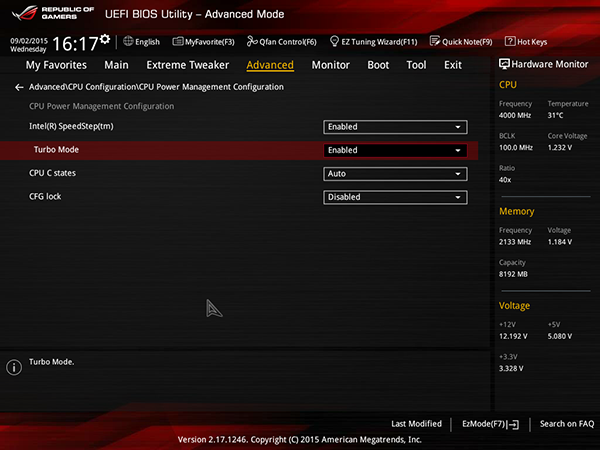Viewport: 600px width, 450px height.
Task: Click the Hardware Monitor display icon
Action: [x=504, y=64]
